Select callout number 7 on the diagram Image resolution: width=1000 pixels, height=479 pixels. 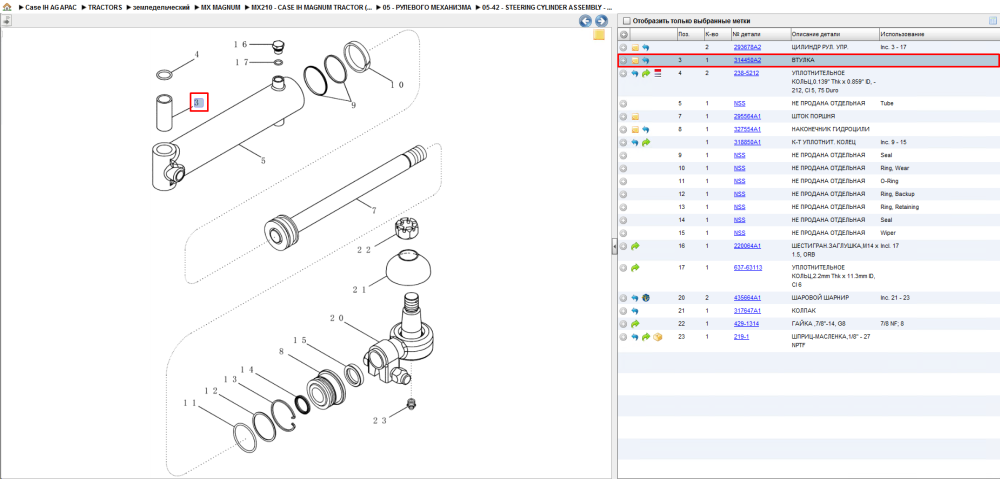(374, 210)
